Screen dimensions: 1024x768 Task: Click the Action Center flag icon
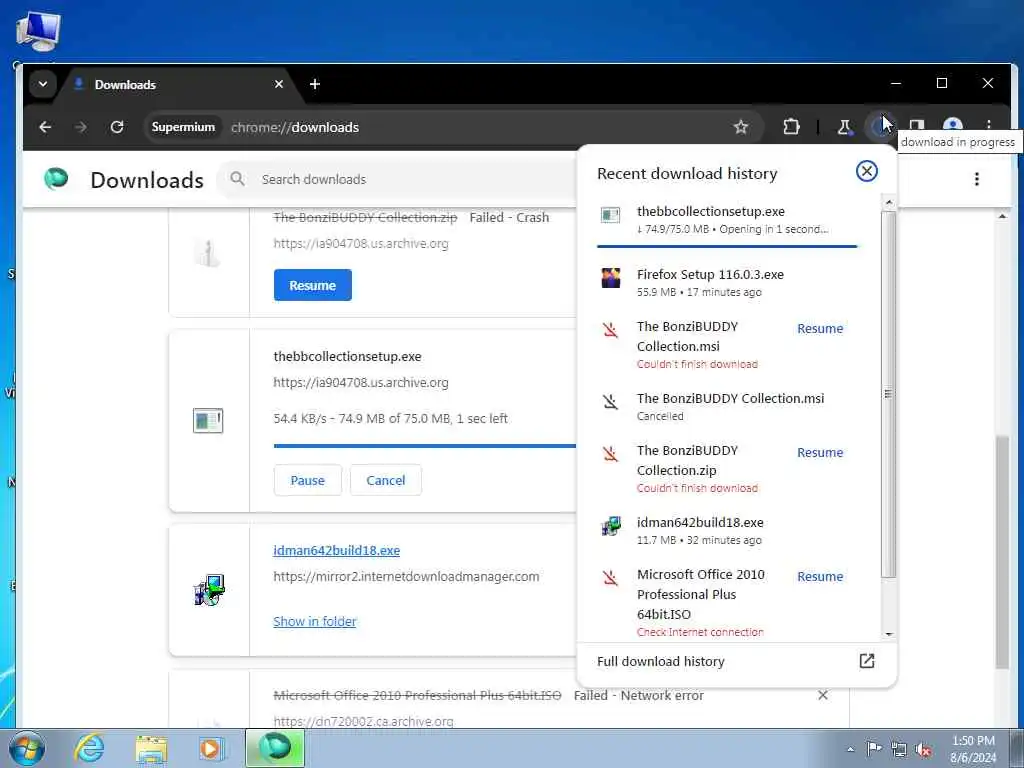(x=874, y=748)
